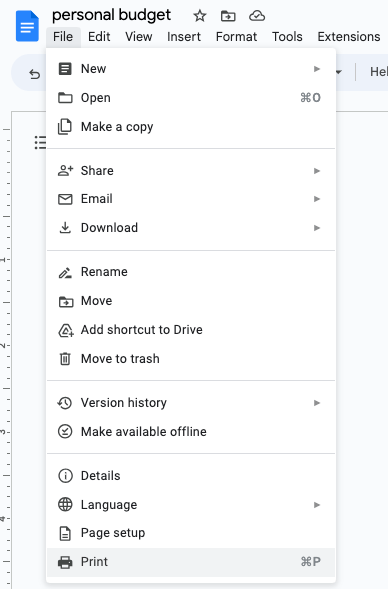Click the ⌘P shortcut label

click(x=311, y=562)
